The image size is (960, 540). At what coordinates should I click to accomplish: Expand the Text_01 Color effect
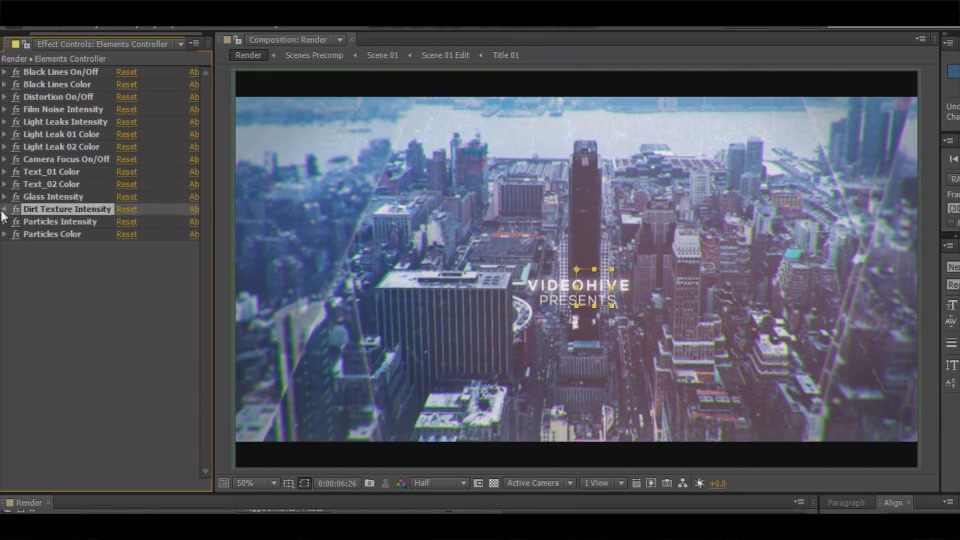click(4, 171)
